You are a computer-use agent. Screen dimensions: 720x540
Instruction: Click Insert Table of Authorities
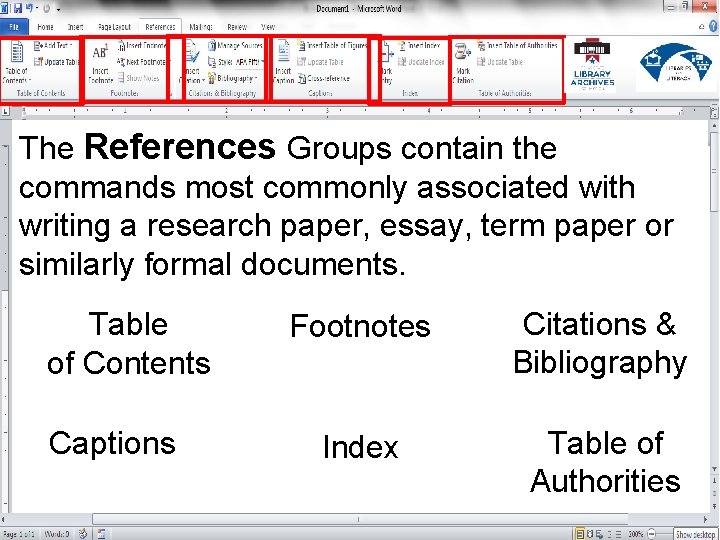517,45
